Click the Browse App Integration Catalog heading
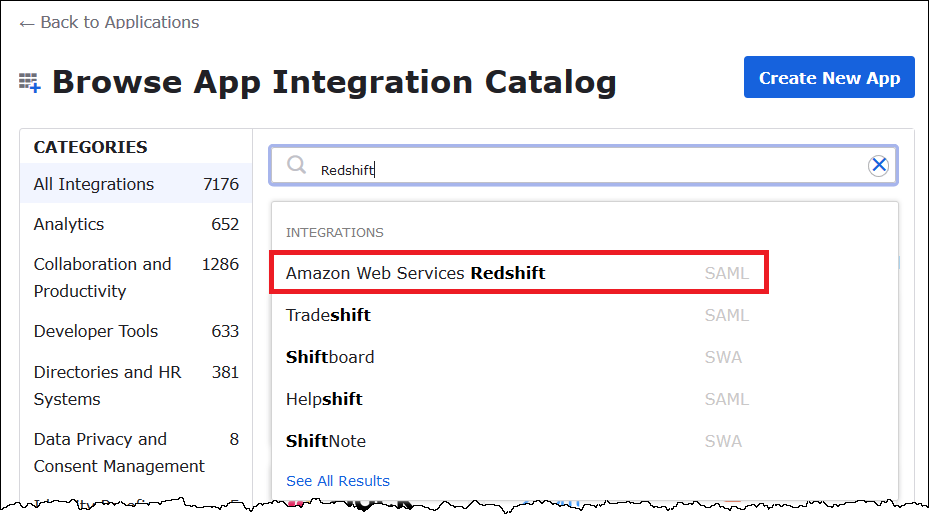Viewport: 929px width, 515px height. (334, 82)
